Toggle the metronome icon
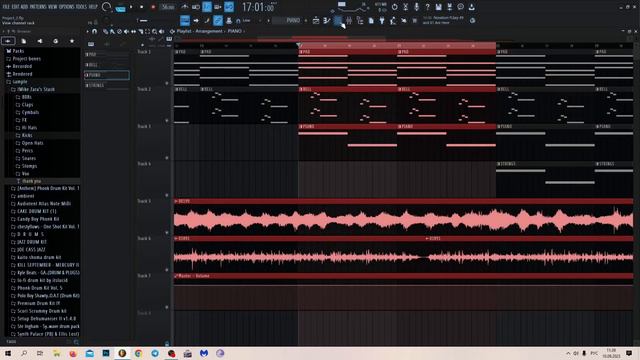Screen dimensions: 640x360 tap(185, 7)
